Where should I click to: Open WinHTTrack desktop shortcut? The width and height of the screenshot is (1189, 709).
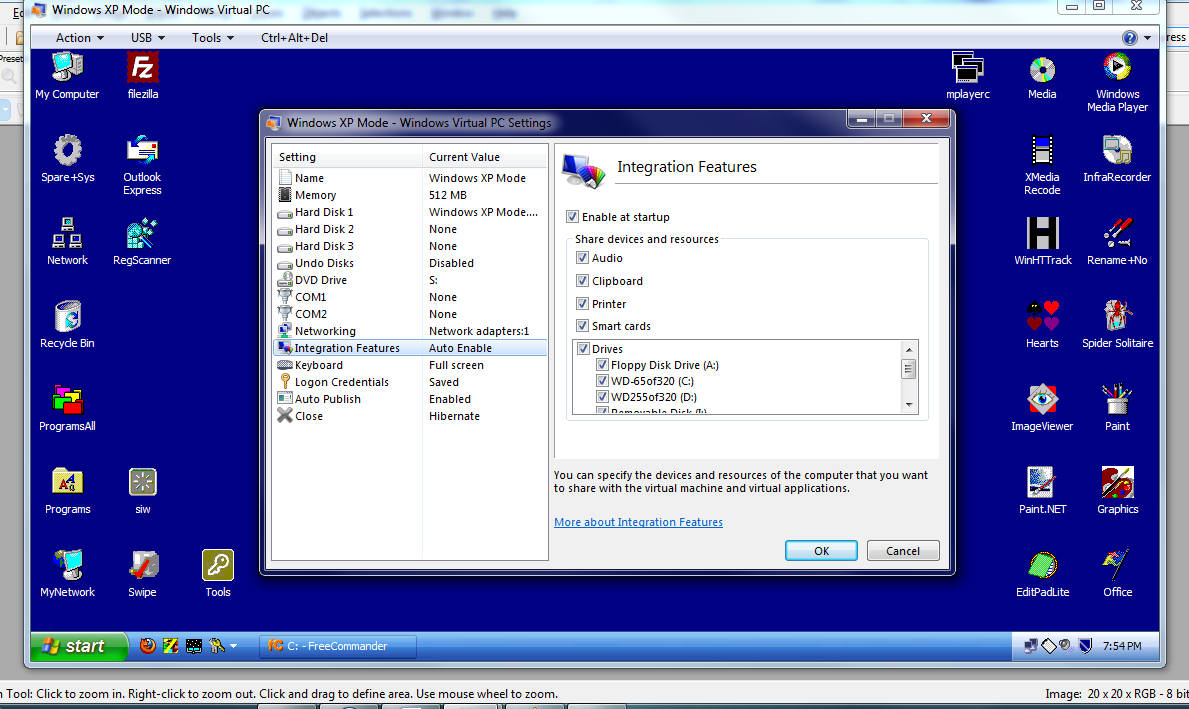[x=1043, y=241]
